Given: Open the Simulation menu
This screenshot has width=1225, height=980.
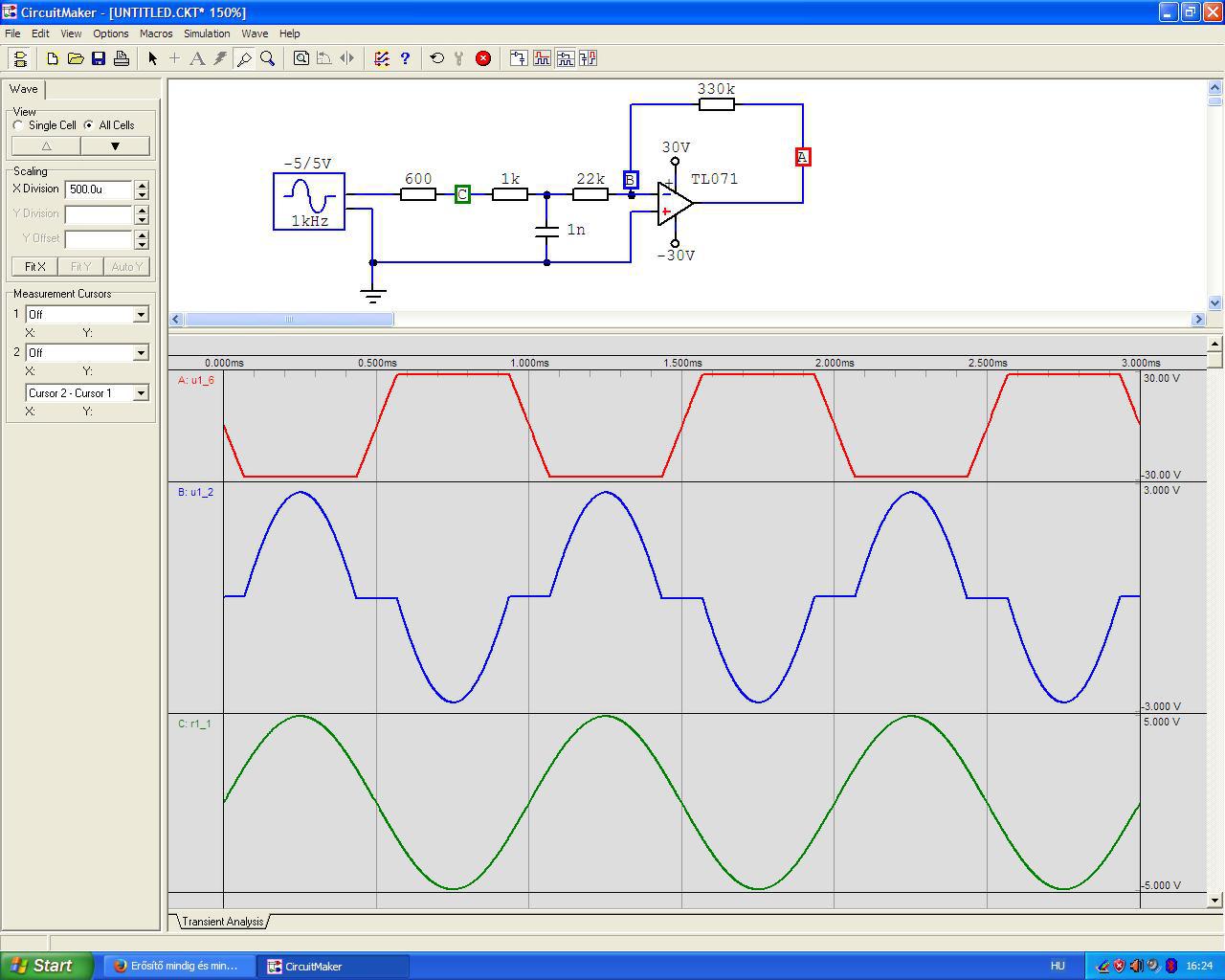Looking at the screenshot, I should (207, 33).
